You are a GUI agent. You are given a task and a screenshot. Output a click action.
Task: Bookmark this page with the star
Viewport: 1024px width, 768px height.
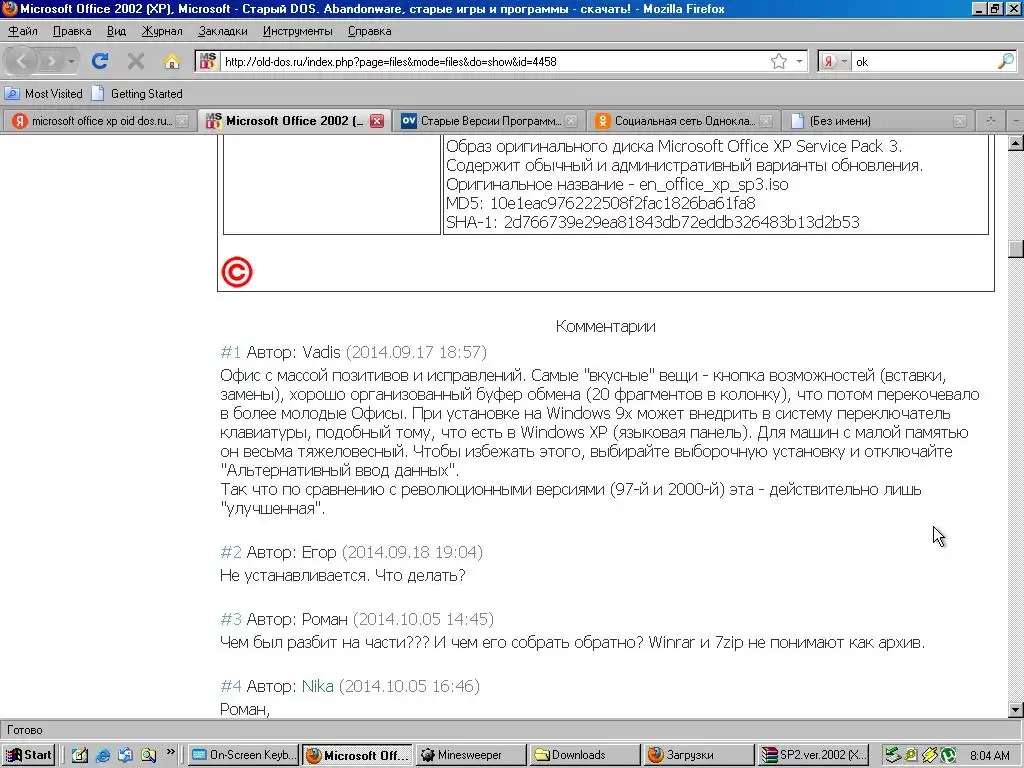pyautogui.click(x=778, y=61)
